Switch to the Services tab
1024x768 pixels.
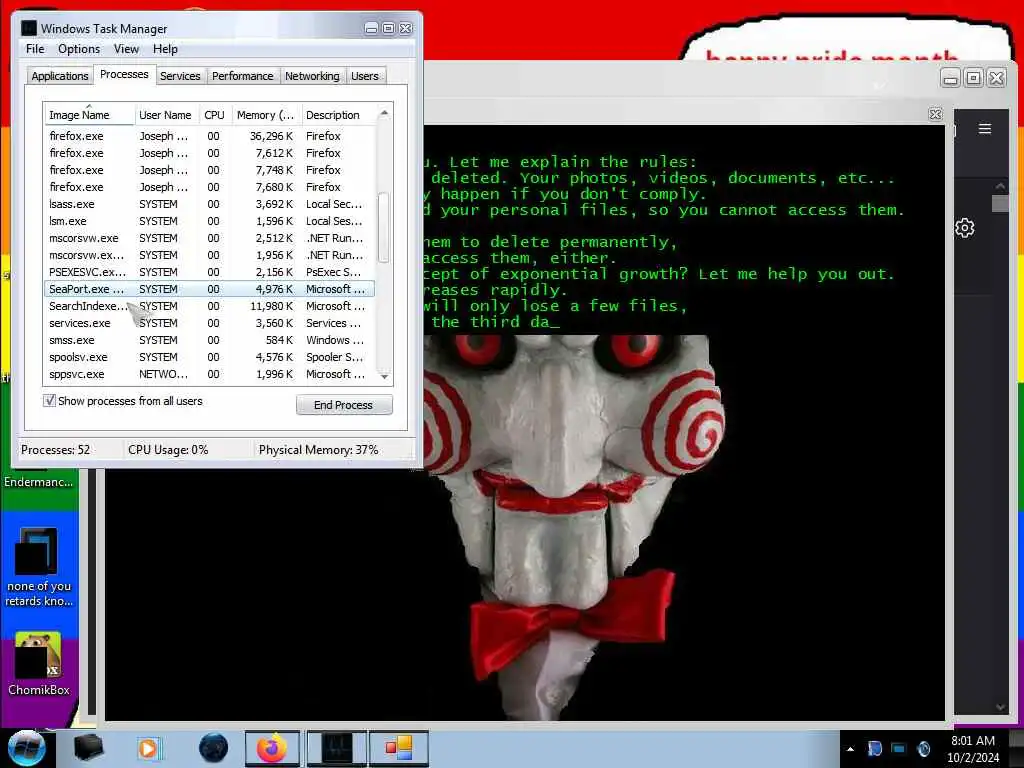click(x=180, y=76)
